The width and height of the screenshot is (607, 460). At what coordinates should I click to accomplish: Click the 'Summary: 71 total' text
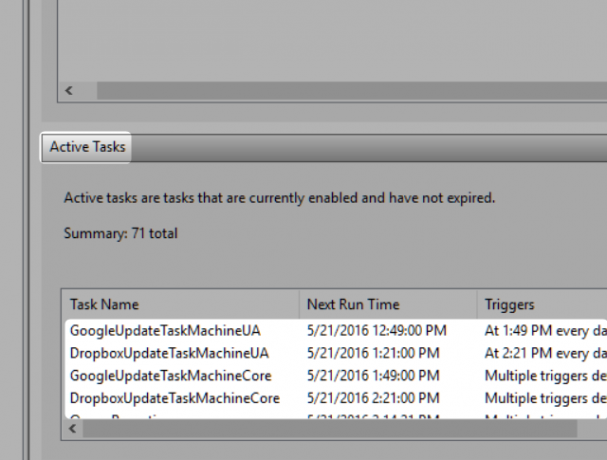(x=120, y=233)
